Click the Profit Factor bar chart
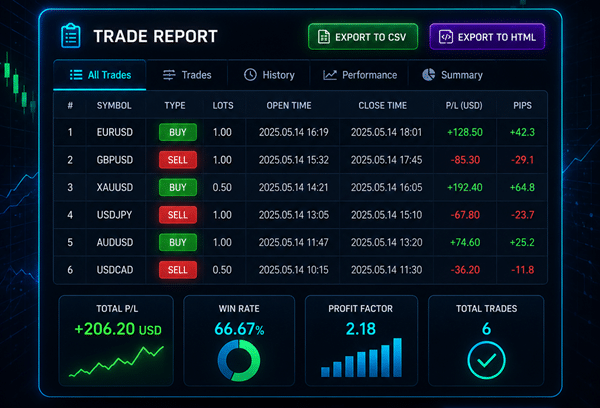This screenshot has width=600, height=408. (362, 357)
